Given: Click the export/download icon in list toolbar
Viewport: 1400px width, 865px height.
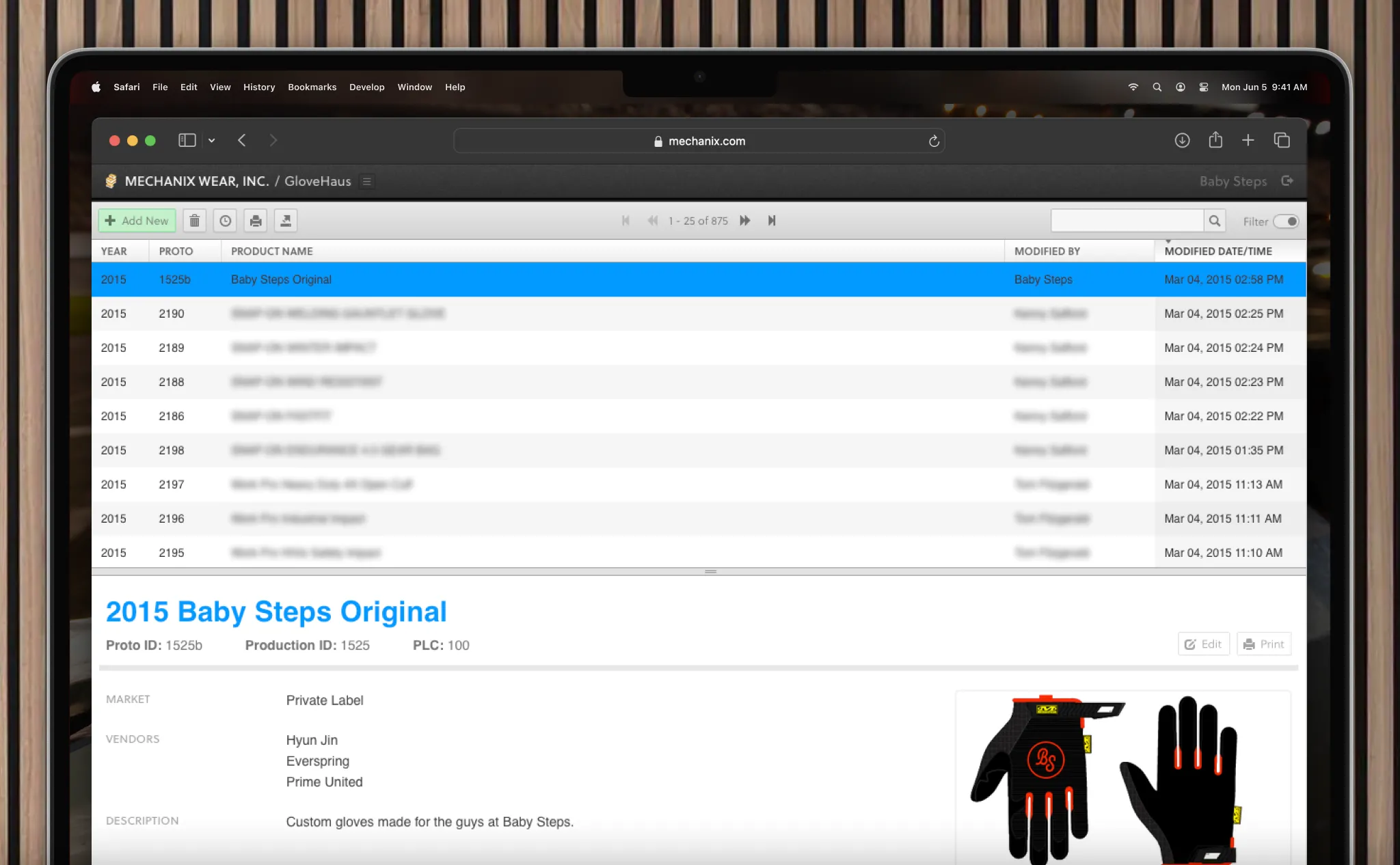Looking at the screenshot, I should [286, 221].
